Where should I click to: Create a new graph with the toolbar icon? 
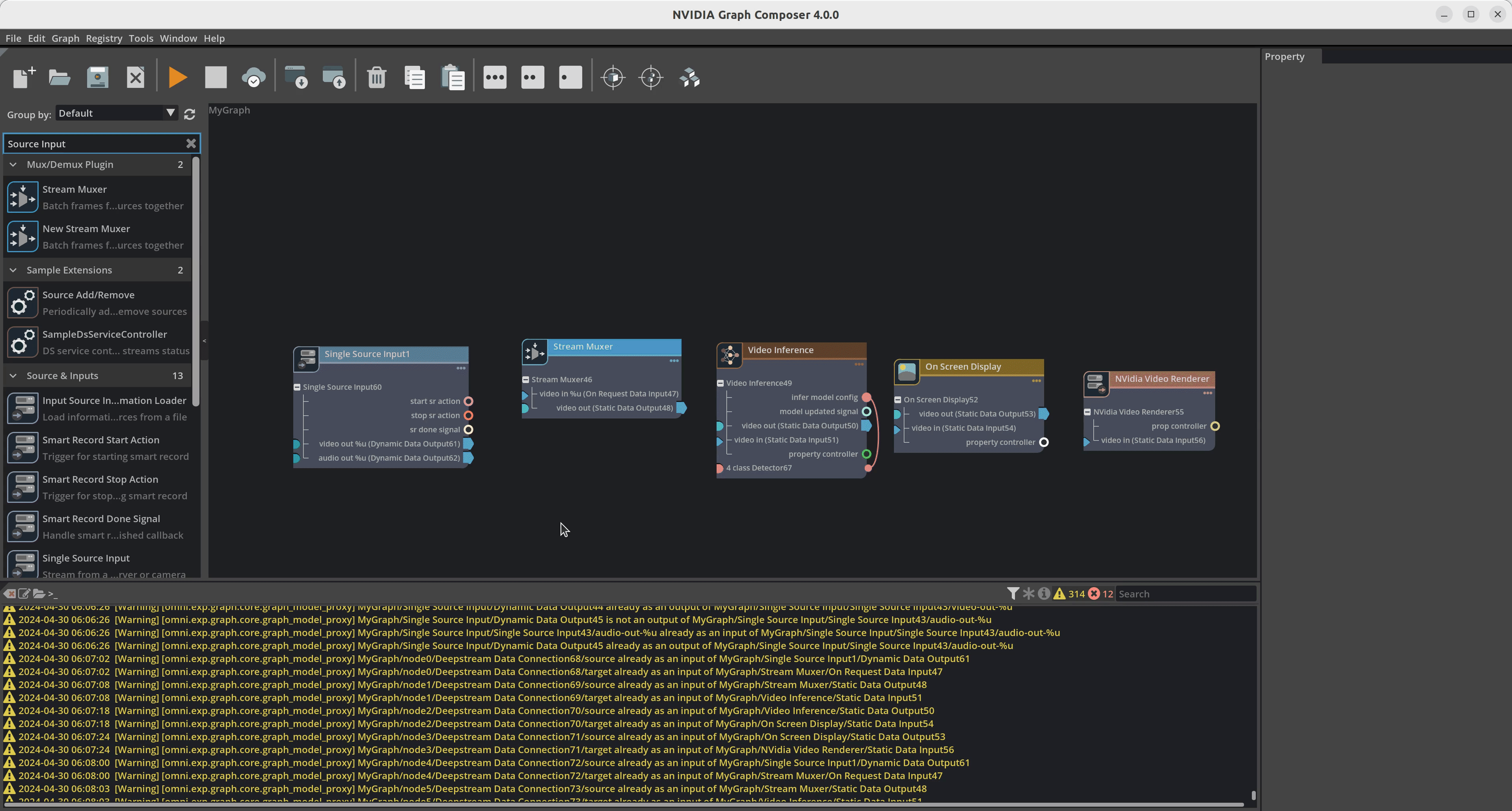24,77
